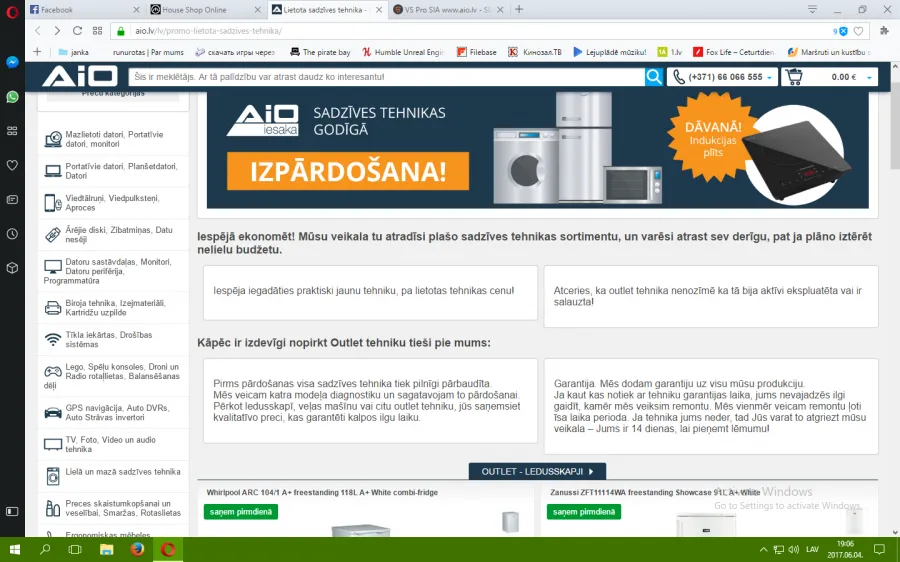Image resolution: width=900 pixels, height=562 pixels.
Task: Open Preces skaistumkopšanai category
Action: pyautogui.click(x=113, y=508)
